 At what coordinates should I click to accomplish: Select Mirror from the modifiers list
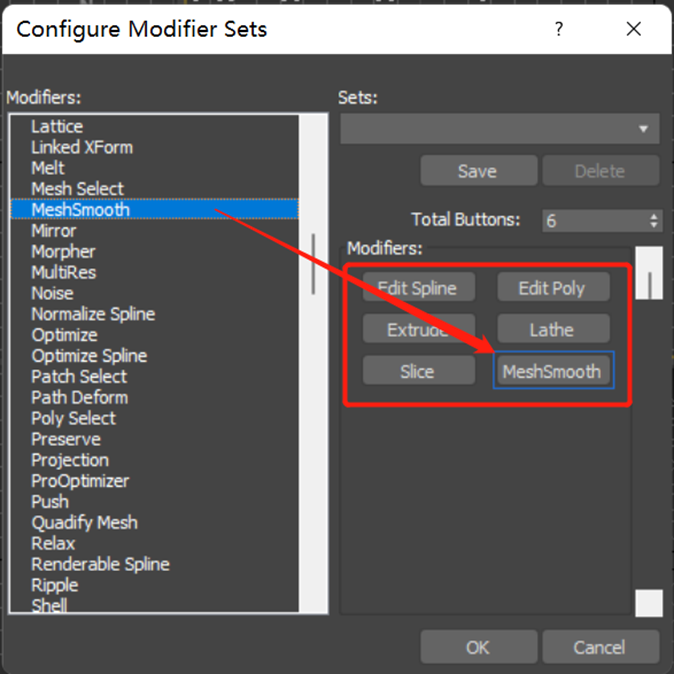pyautogui.click(x=53, y=230)
